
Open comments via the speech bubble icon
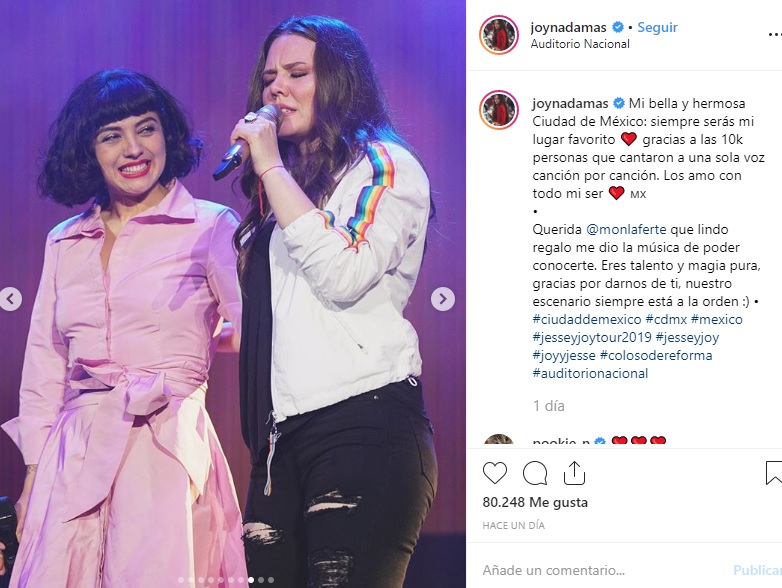coord(535,473)
